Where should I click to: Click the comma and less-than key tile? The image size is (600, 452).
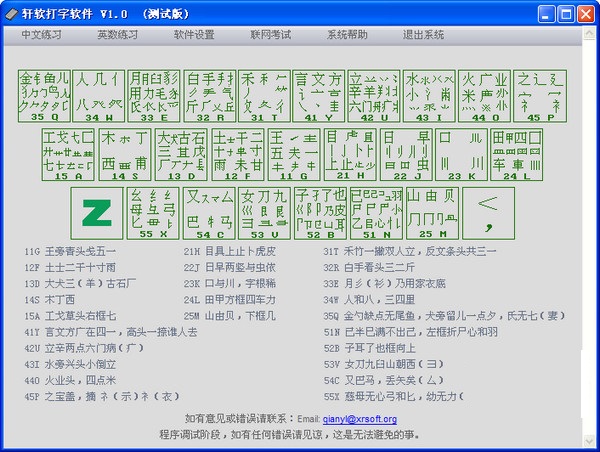[489, 213]
